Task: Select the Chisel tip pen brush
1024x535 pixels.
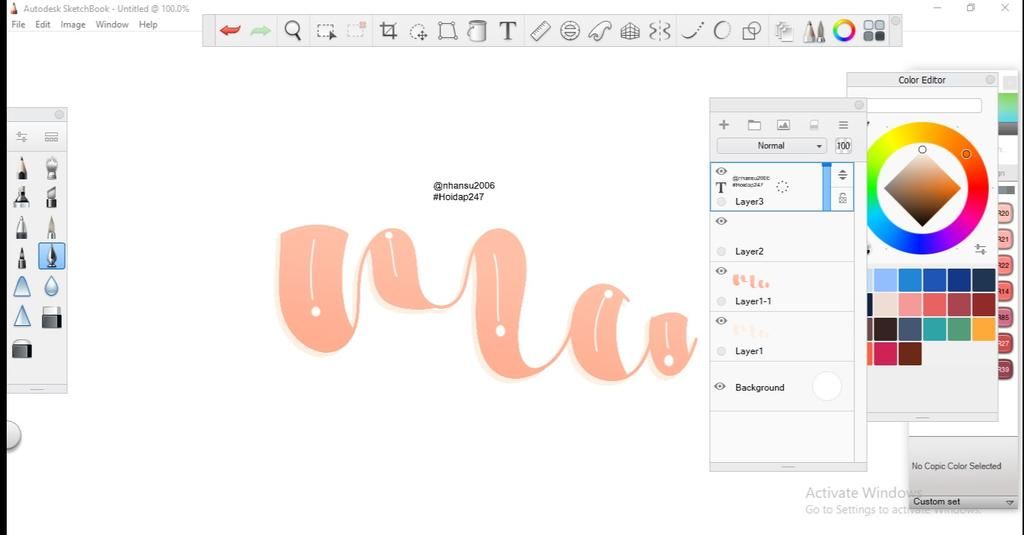Action: tap(52, 197)
